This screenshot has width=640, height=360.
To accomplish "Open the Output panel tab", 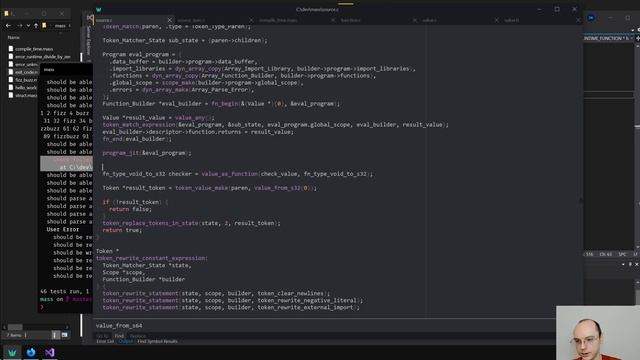I will (126, 341).
